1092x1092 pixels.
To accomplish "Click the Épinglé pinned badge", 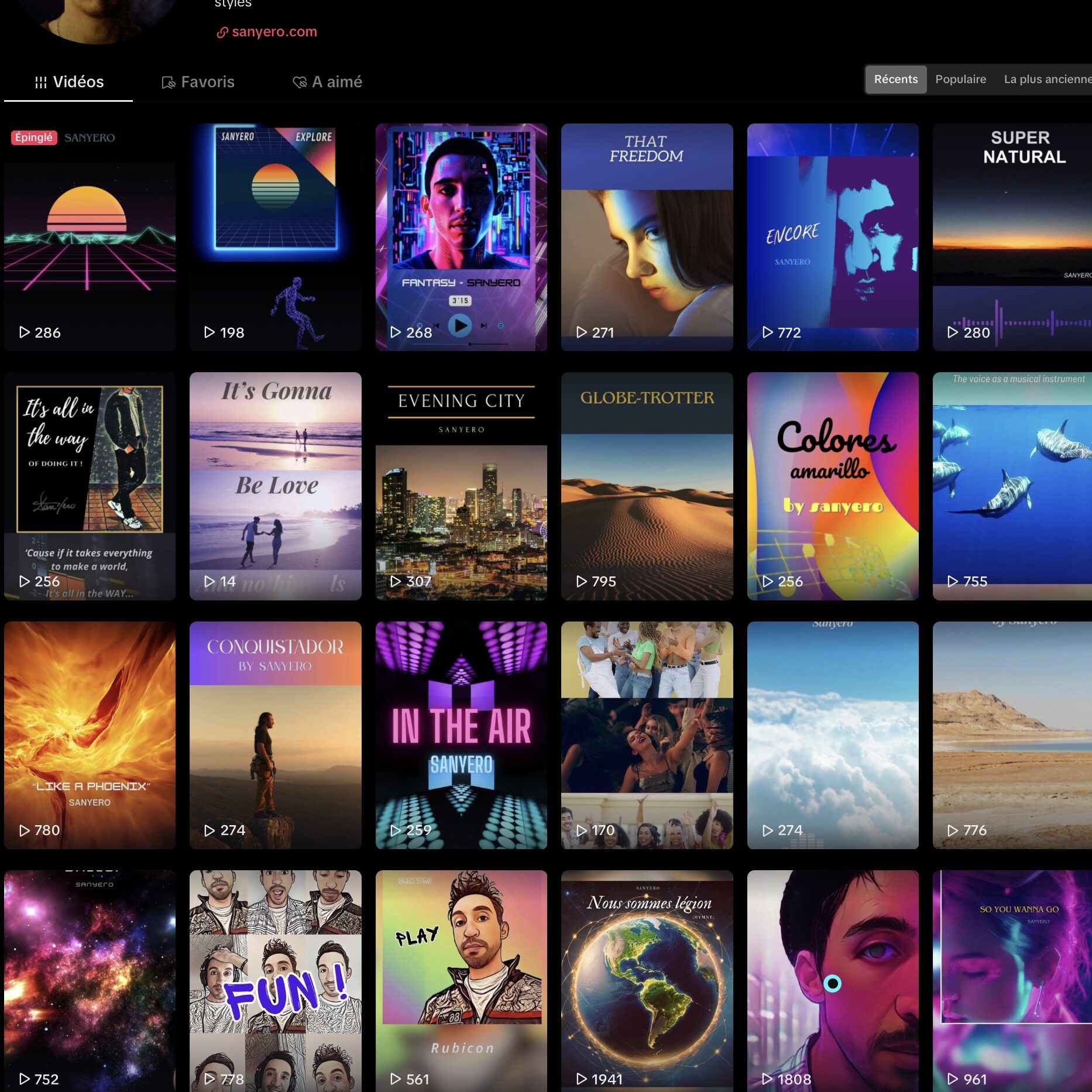I will [x=34, y=138].
